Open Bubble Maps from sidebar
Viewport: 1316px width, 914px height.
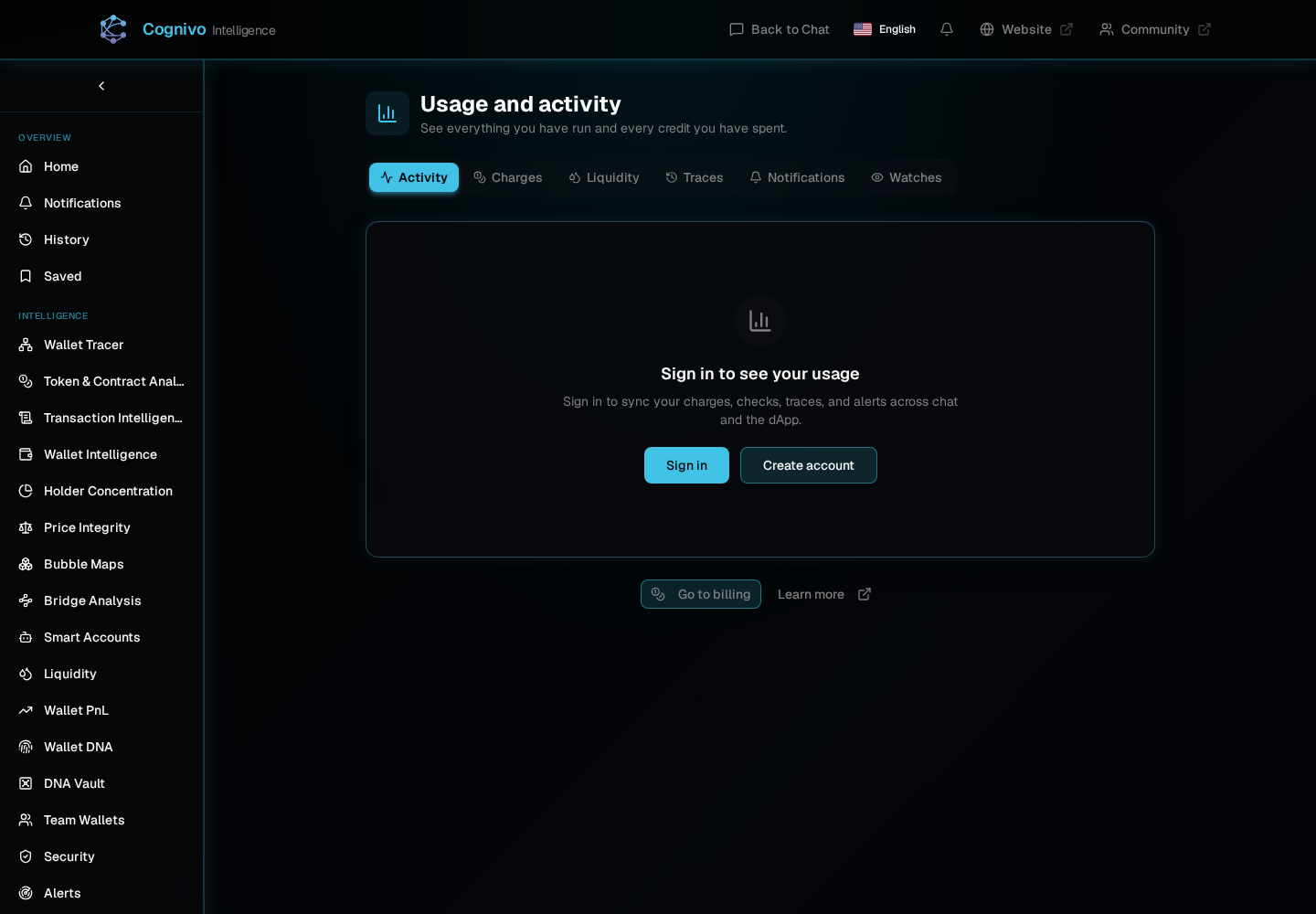(101, 564)
